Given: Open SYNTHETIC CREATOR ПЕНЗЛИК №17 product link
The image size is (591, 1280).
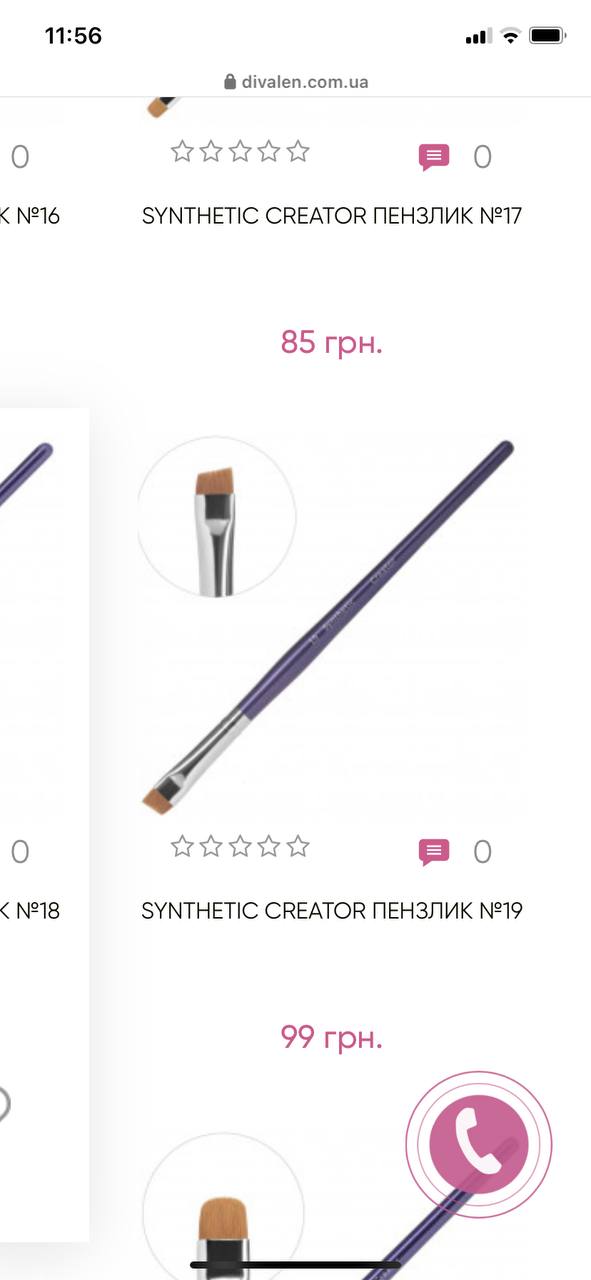Looking at the screenshot, I should [332, 216].
